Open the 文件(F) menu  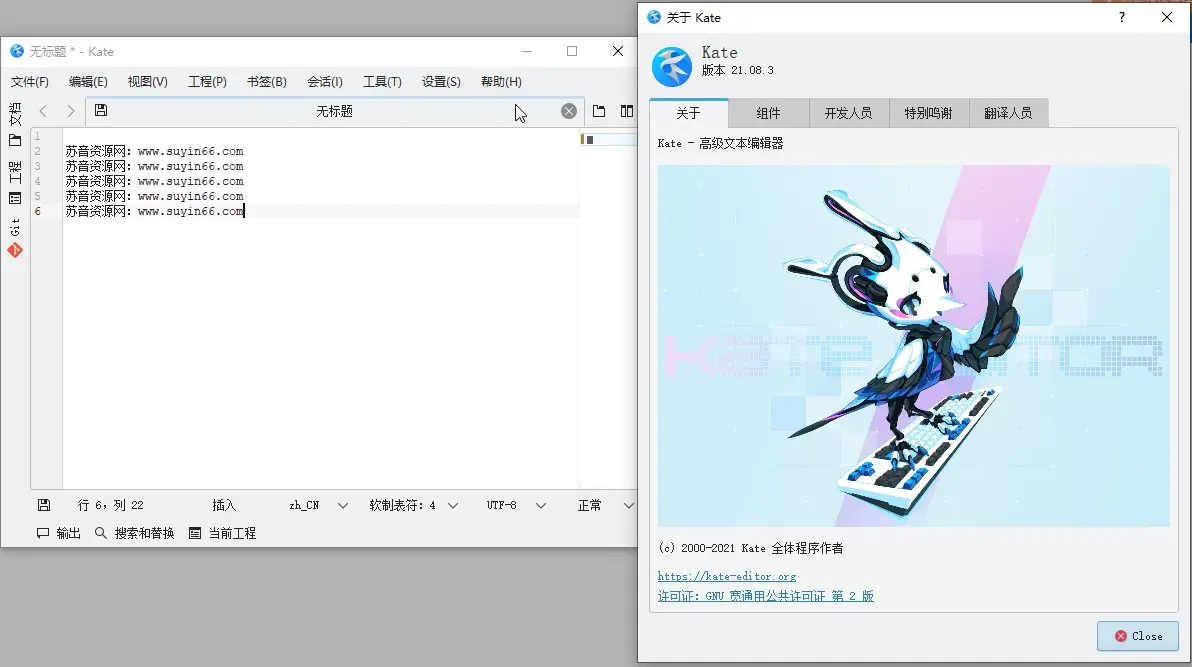[30, 81]
